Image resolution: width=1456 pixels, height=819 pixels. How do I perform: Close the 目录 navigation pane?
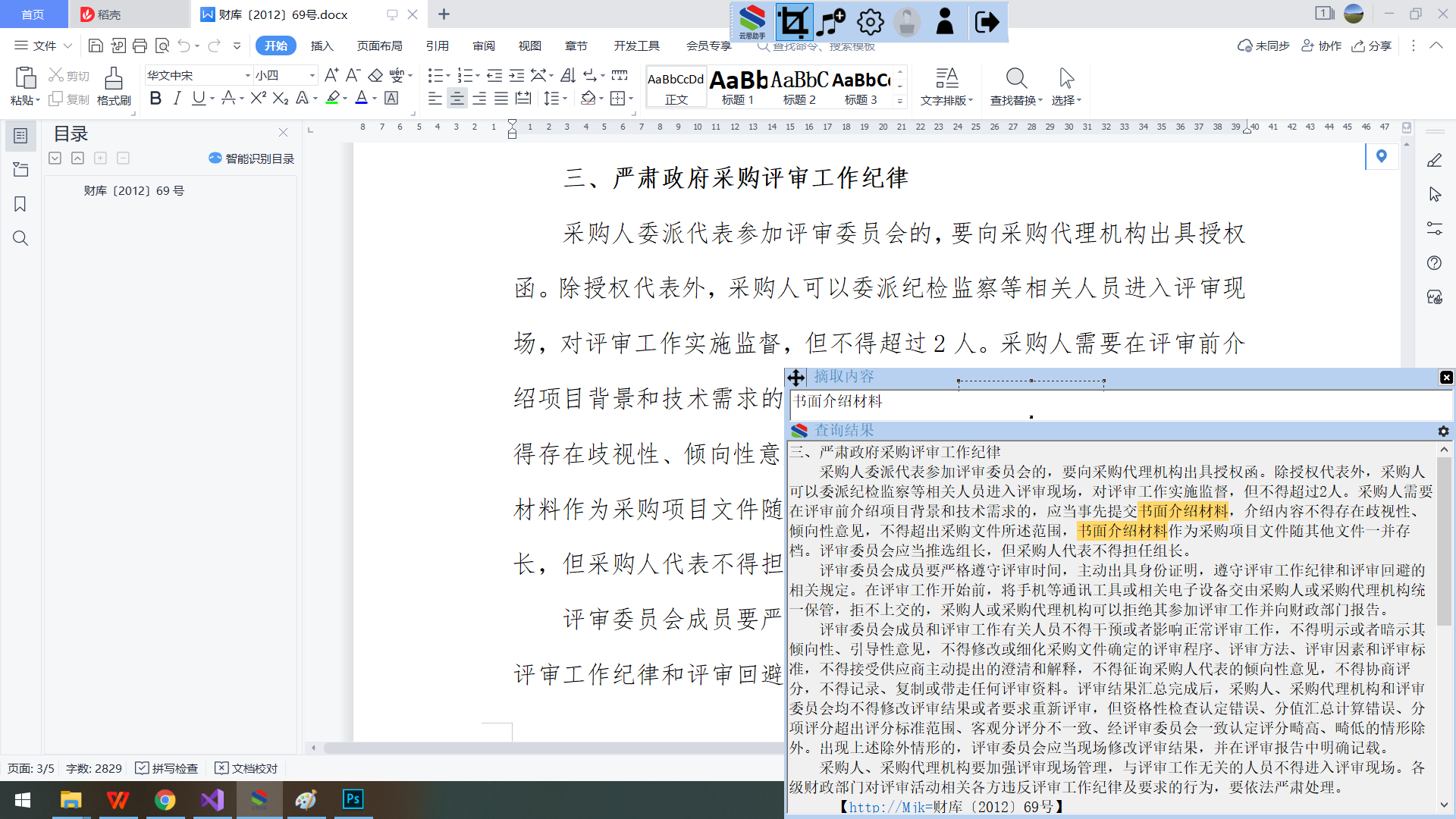tap(283, 133)
